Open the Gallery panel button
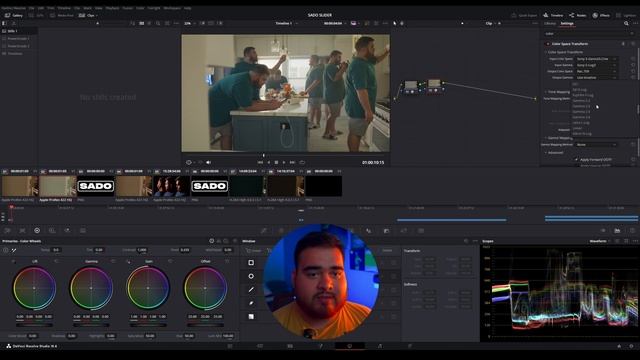The width and height of the screenshot is (640, 360). 14,16
